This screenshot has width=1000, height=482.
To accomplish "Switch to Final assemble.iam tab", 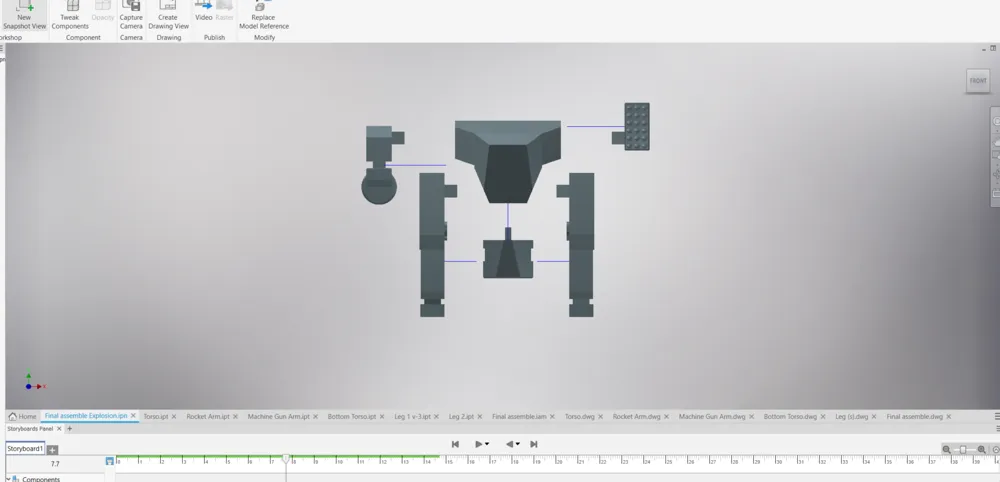I will click(519, 416).
